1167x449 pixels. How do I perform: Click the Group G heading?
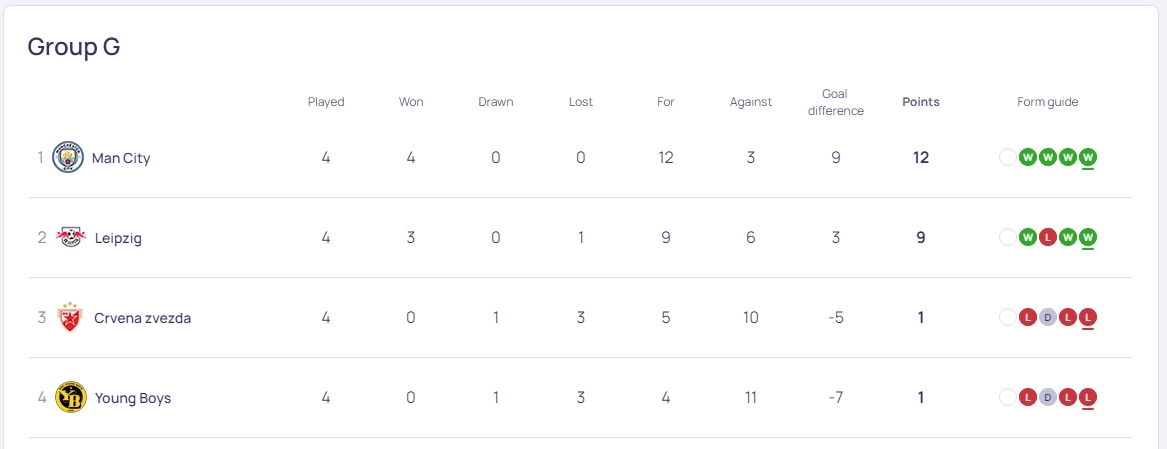click(74, 47)
